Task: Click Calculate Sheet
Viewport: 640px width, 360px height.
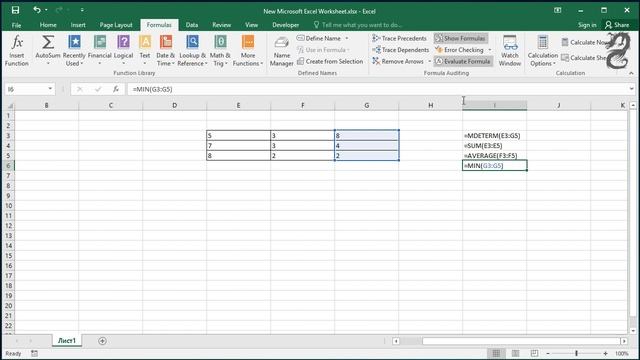Action: 584,58
